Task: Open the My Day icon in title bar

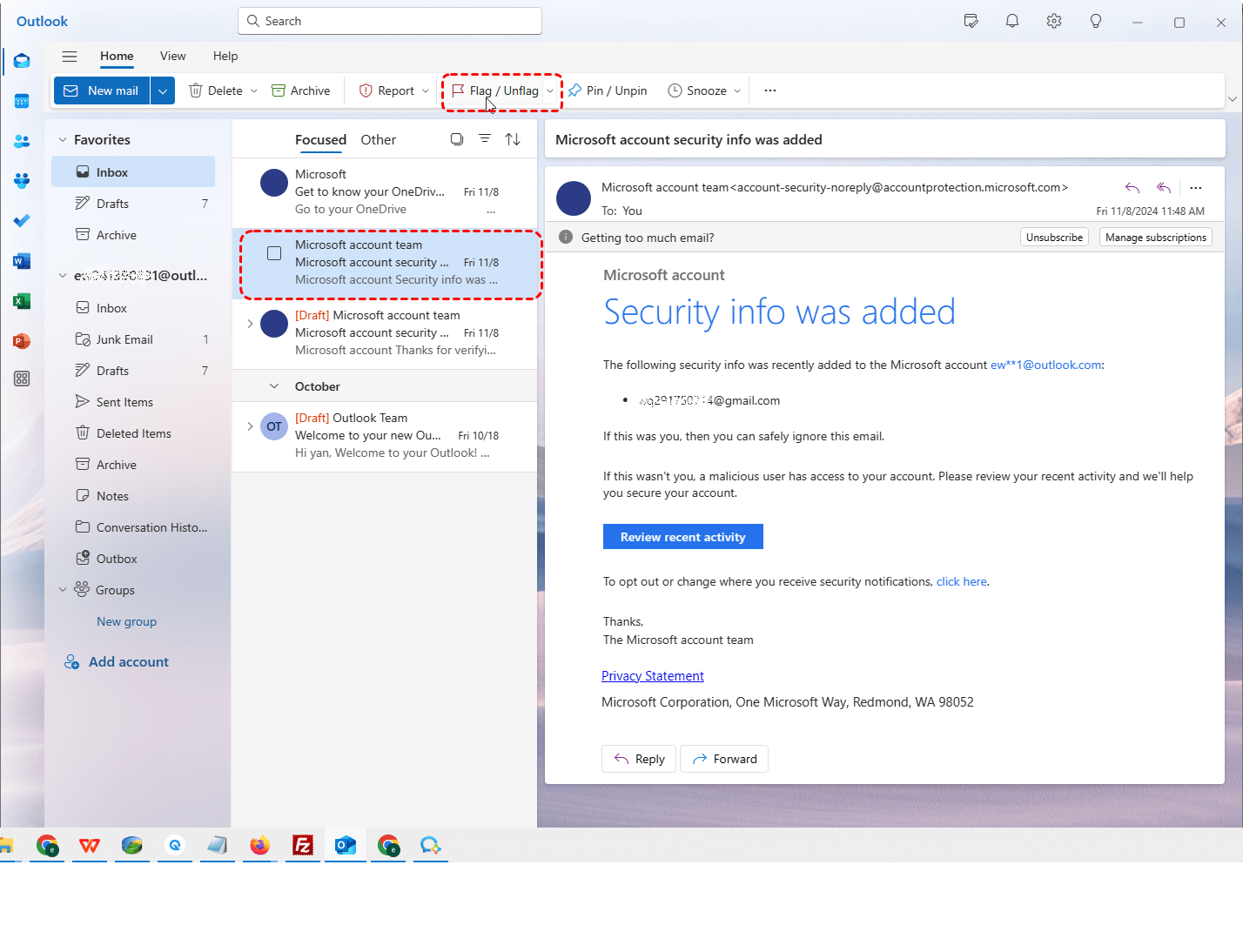Action: pos(971,21)
